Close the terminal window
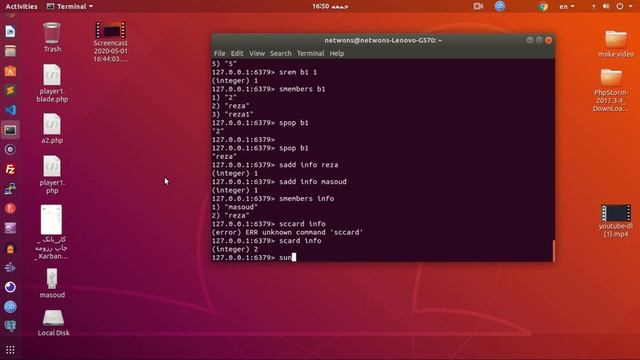The width and height of the screenshot is (640, 360). tap(549, 40)
